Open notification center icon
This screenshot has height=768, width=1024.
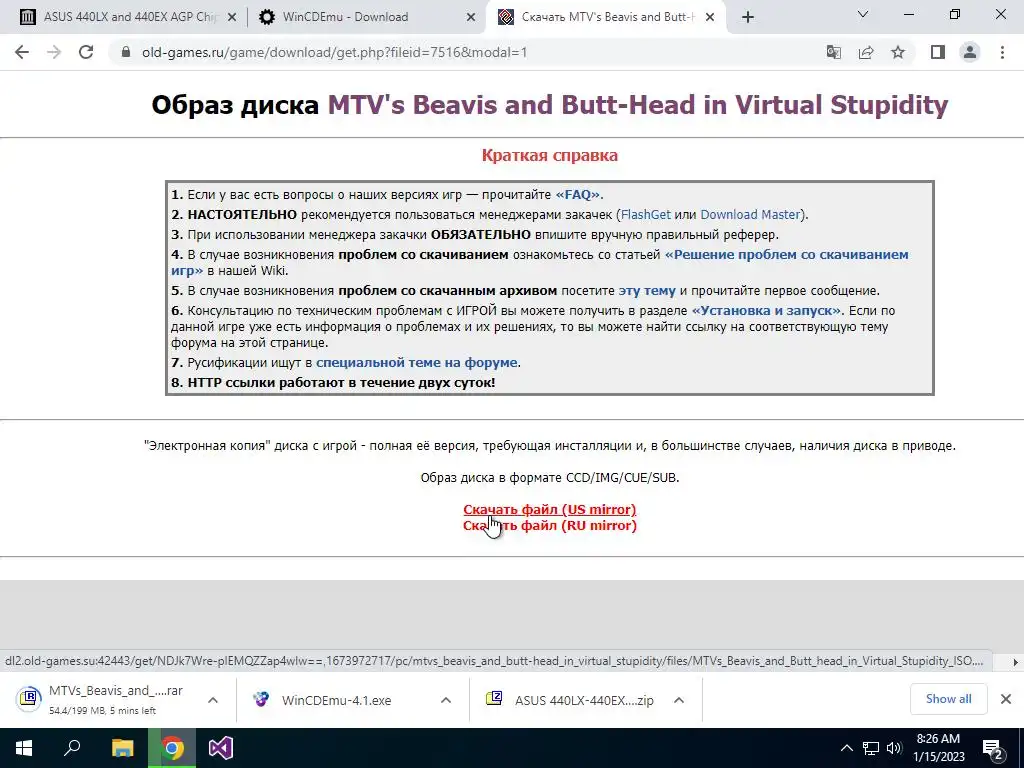point(993,749)
